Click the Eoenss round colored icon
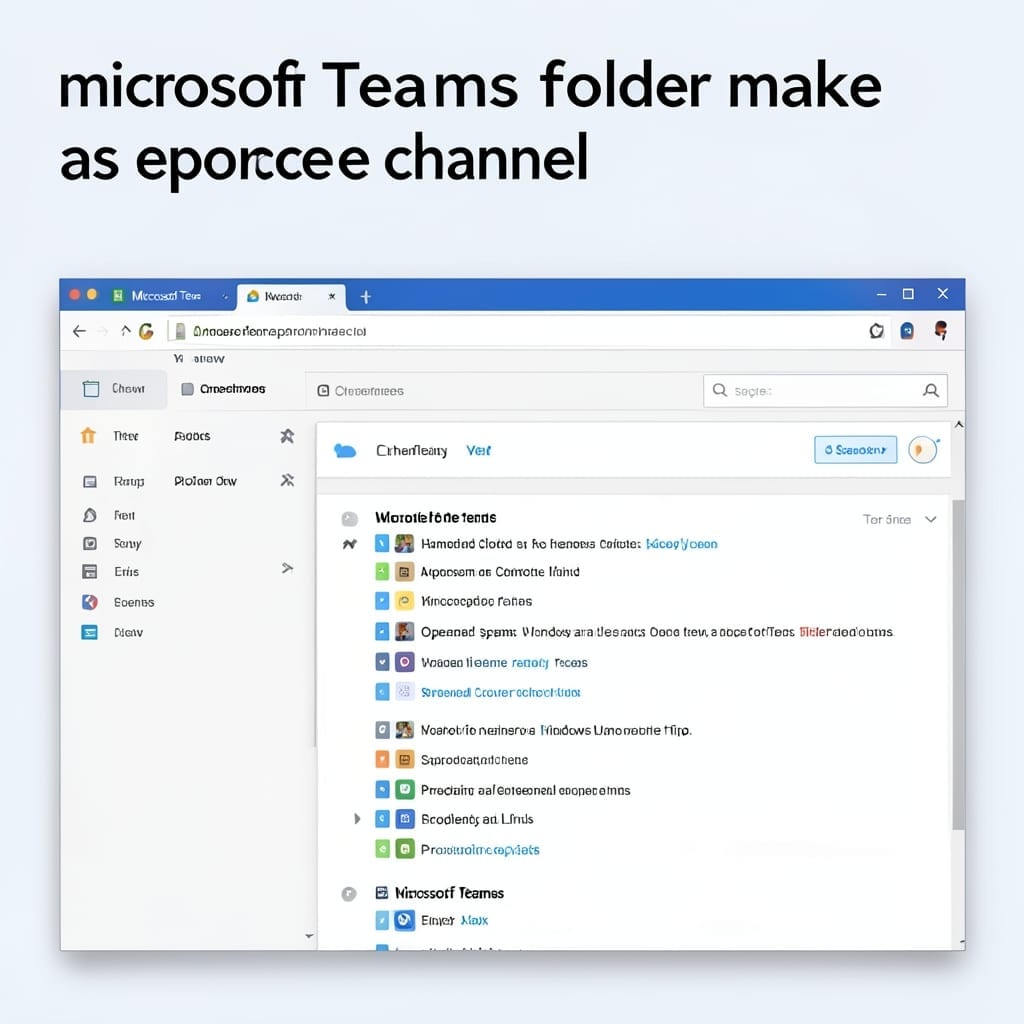Image resolution: width=1024 pixels, height=1024 pixels. 89,602
